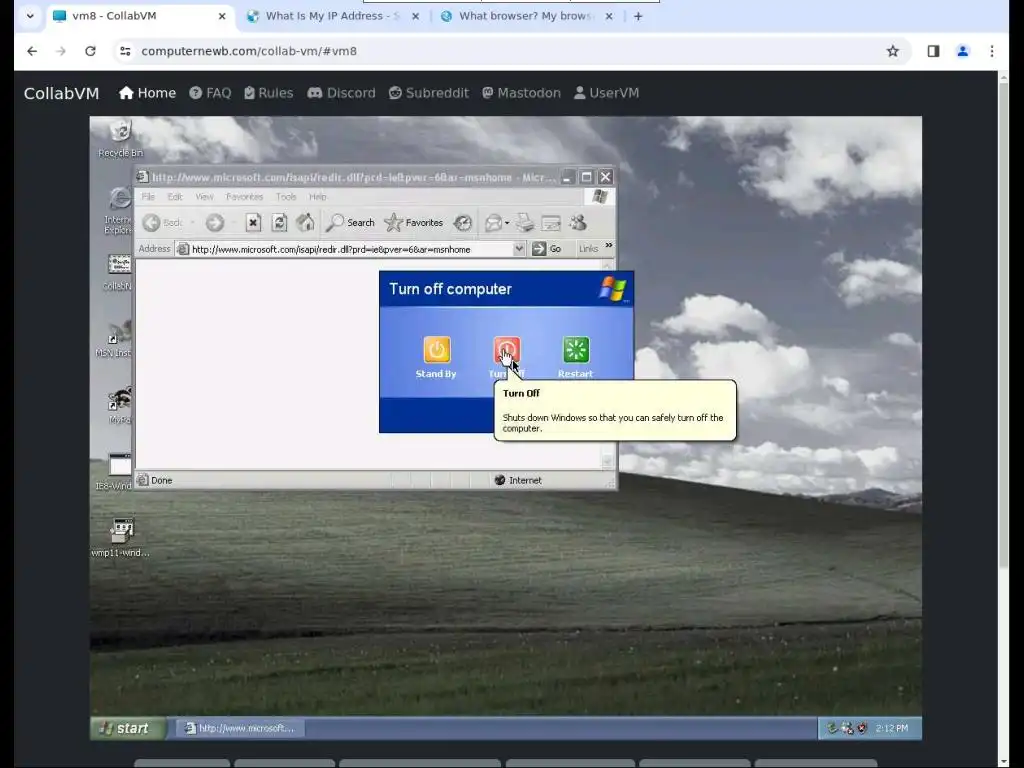Viewport: 1024px width, 768px height.
Task: Click the CollabVM brand title
Action: pos(61,93)
